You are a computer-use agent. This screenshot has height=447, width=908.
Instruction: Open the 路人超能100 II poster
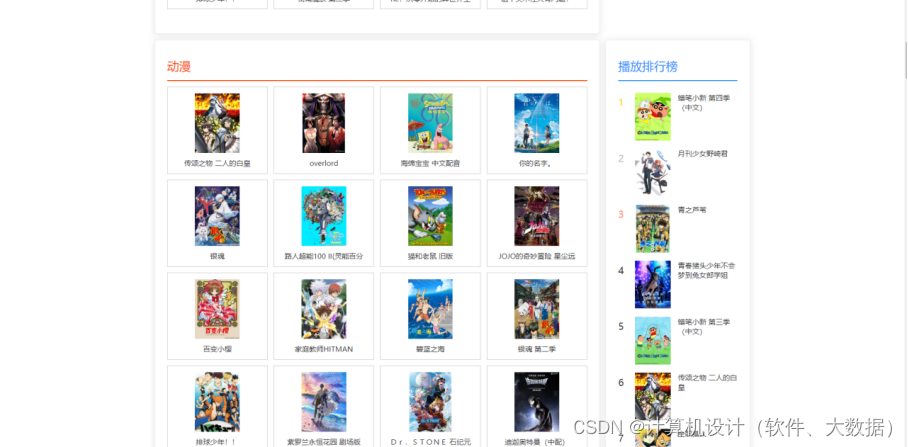click(x=324, y=216)
